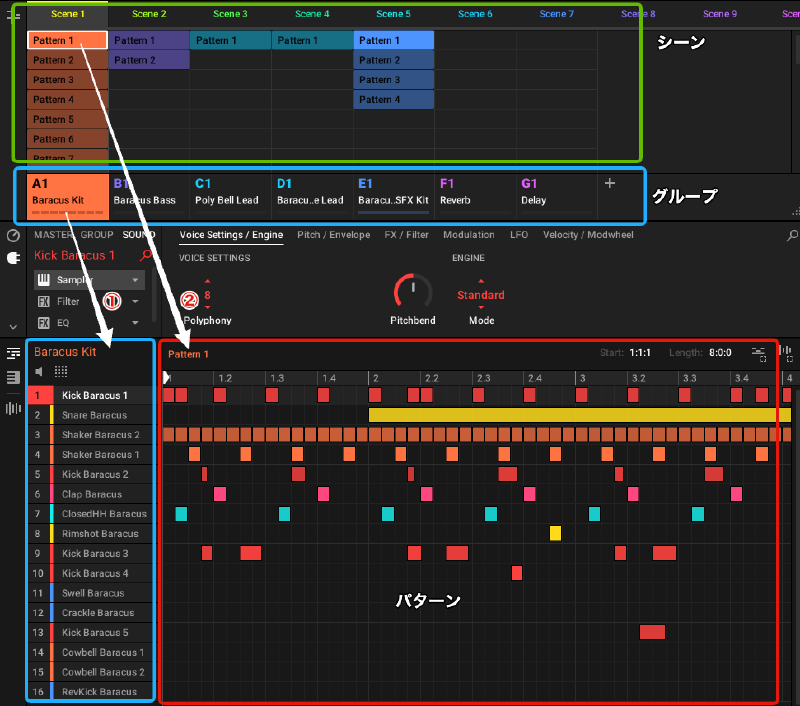Open the FX / Filter tab
The height and width of the screenshot is (706, 800).
click(x=406, y=235)
